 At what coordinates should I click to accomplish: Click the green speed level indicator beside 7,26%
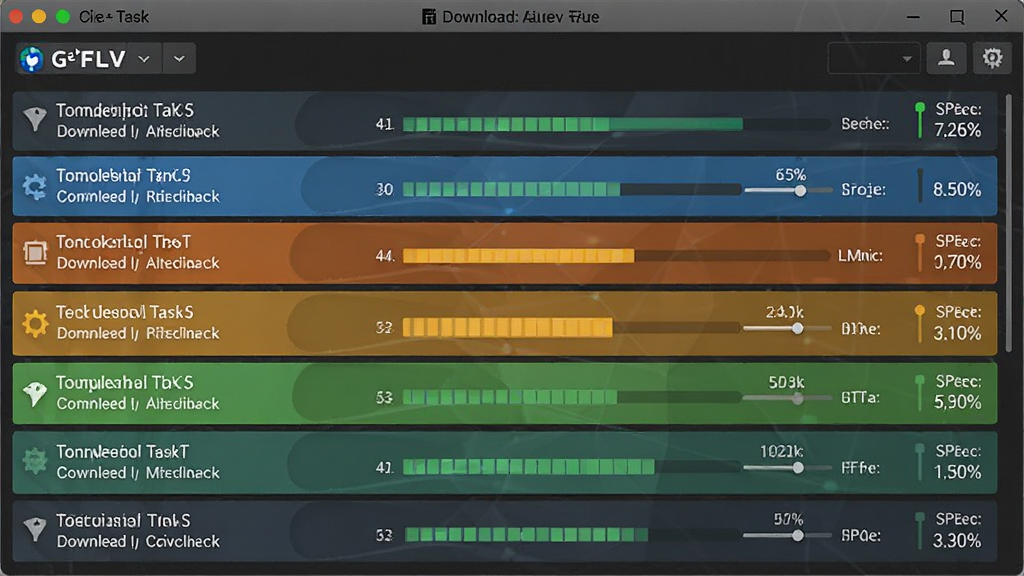(x=920, y=120)
